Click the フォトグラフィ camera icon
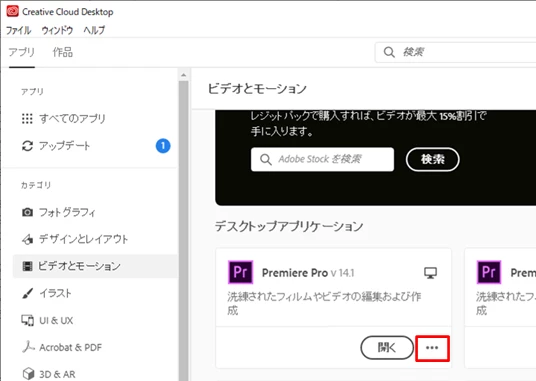 pyautogui.click(x=27, y=212)
